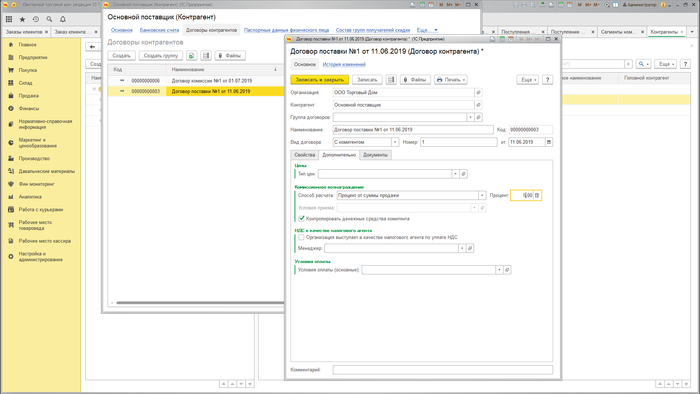Screen dimensions: 700x394
Task: Open Аналитика section in sidebar
Action: click(30, 197)
